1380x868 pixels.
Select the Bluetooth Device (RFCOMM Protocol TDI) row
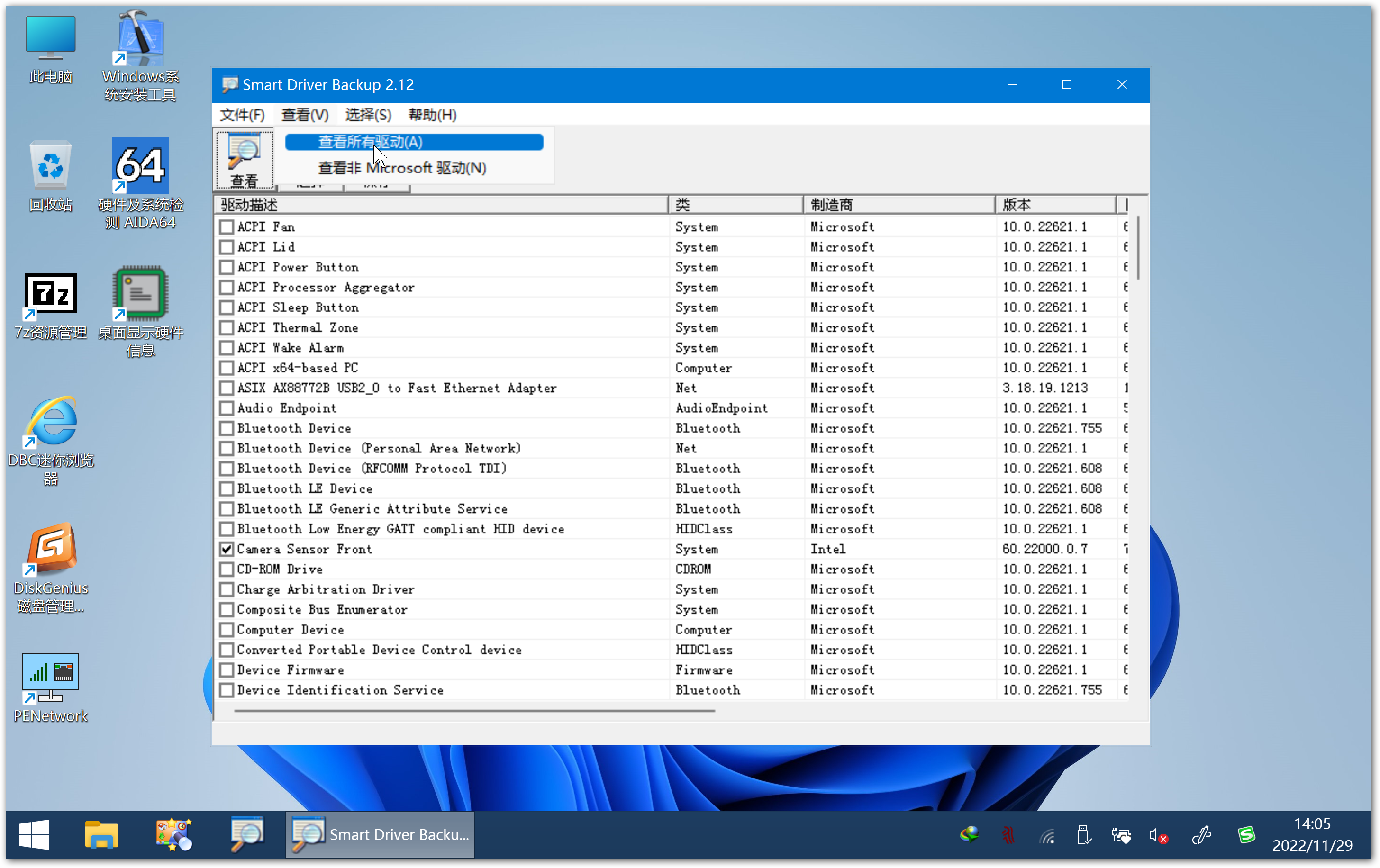pos(671,469)
